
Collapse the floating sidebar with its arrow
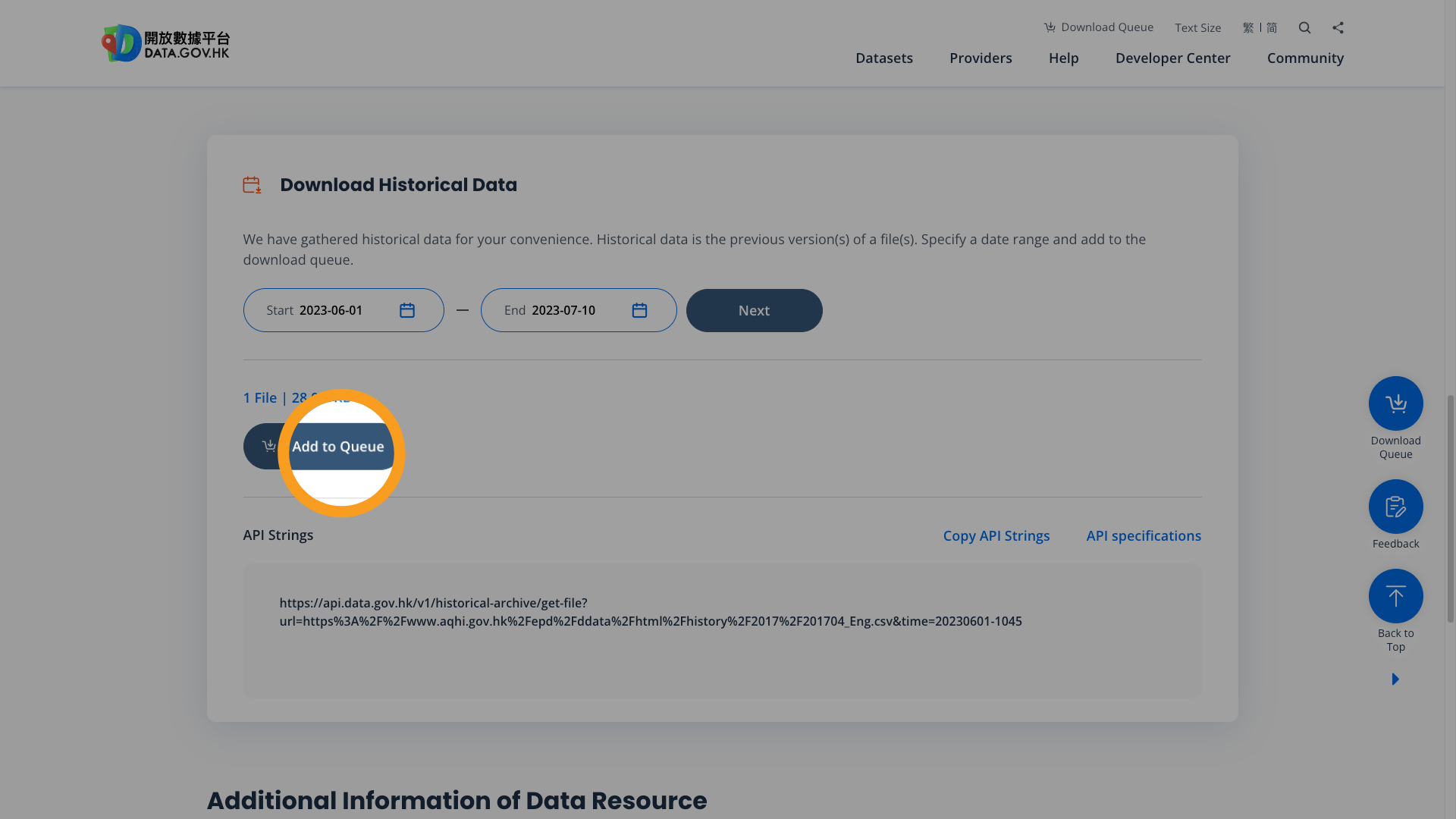(x=1395, y=679)
